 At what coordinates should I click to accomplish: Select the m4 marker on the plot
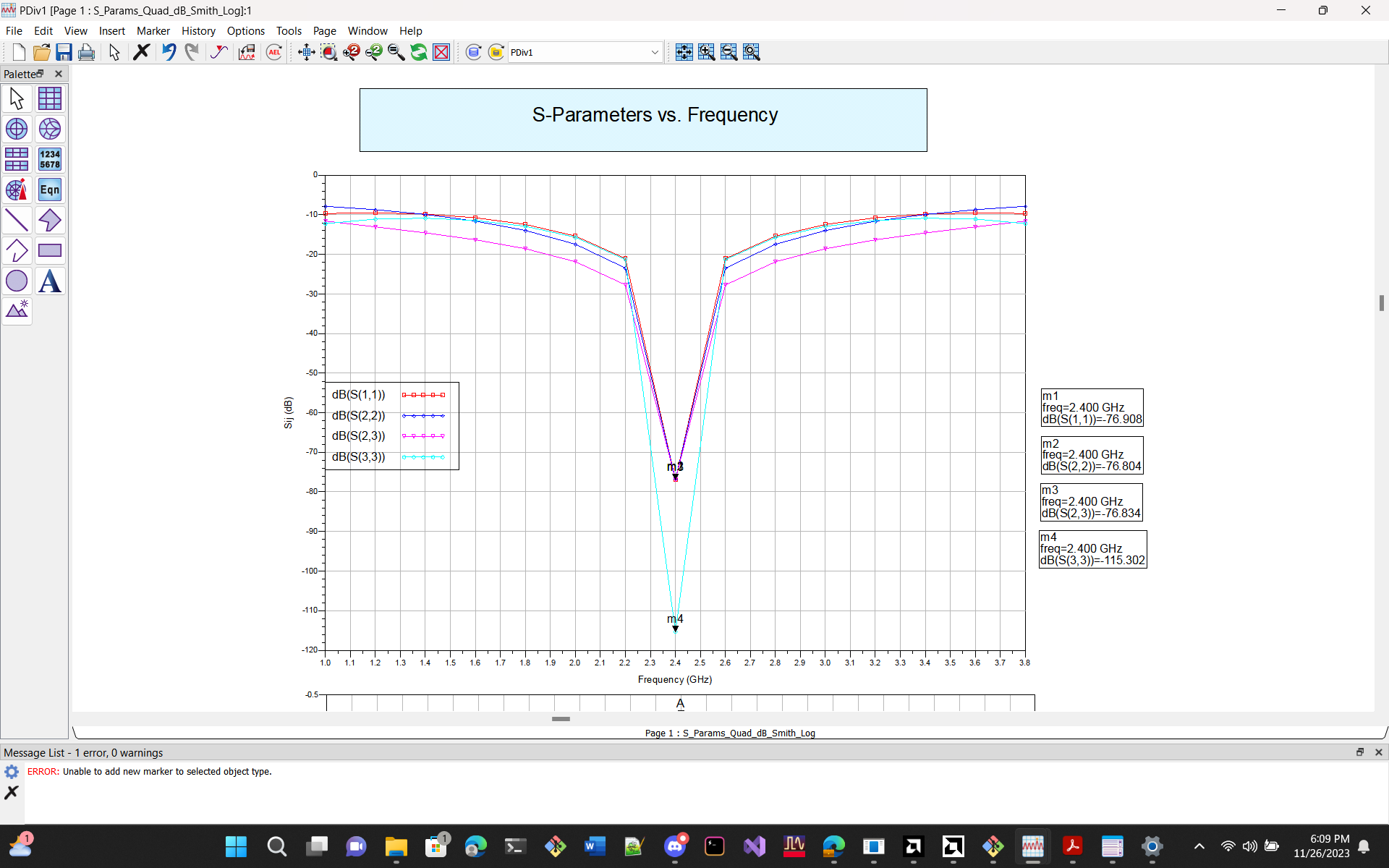coord(675,623)
